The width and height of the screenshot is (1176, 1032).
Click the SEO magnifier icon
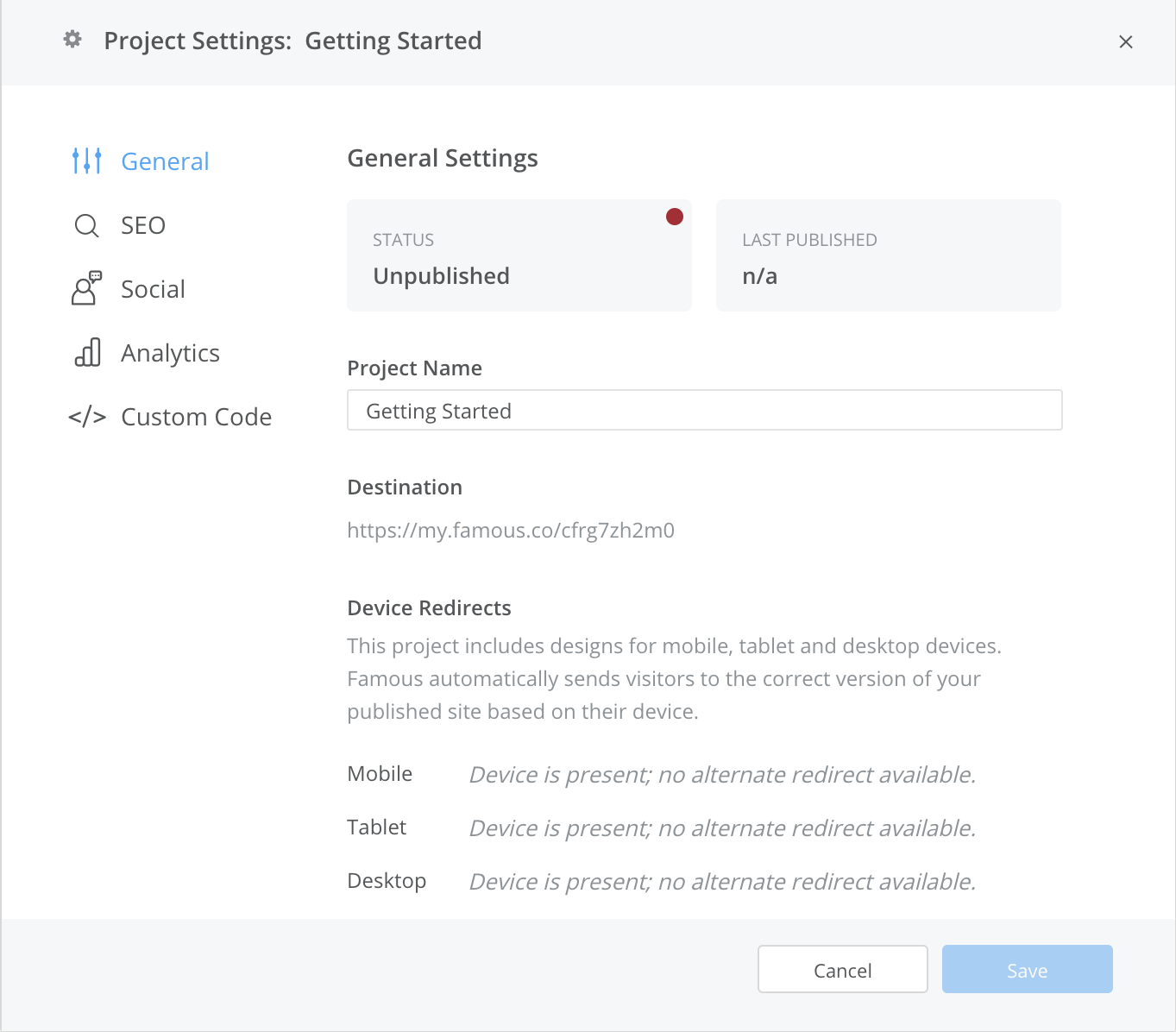87,226
